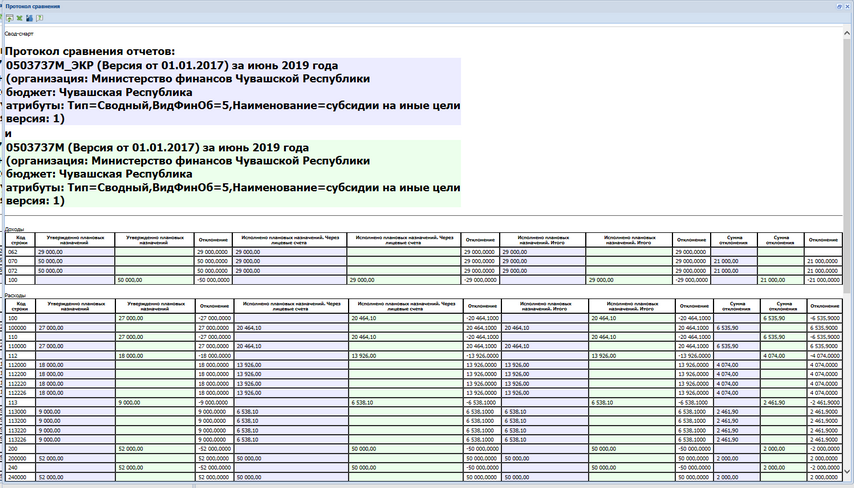Select the green 0503737М report title line
Image resolution: width=854 pixels, height=488 pixels.
pos(157,148)
